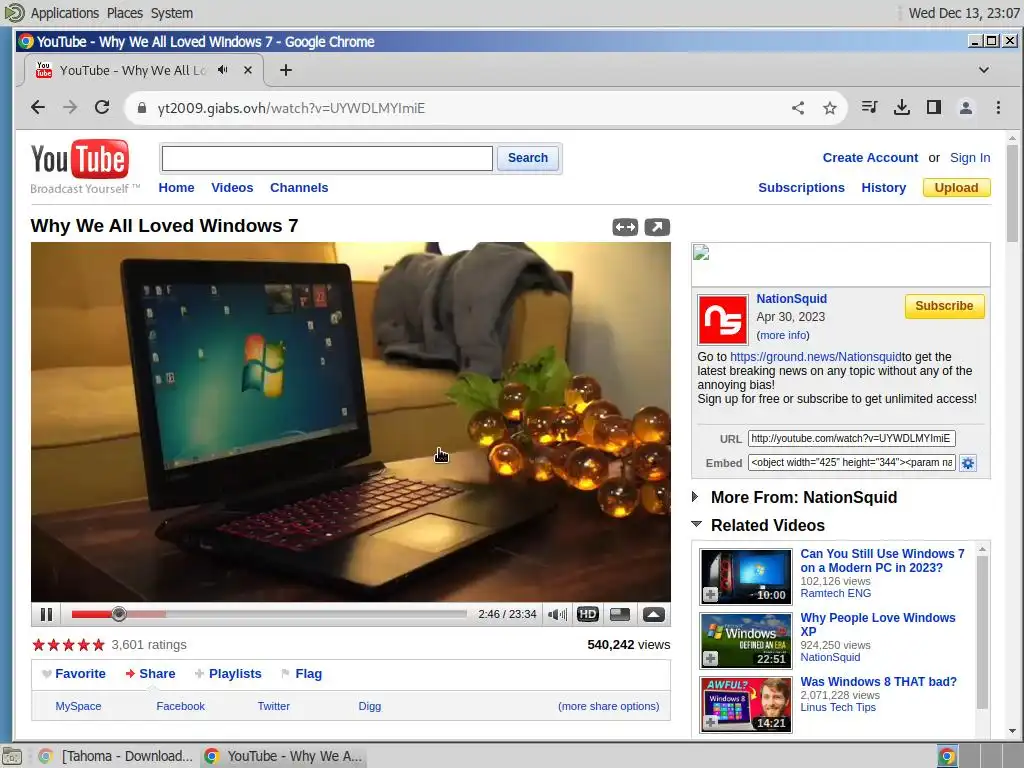Open Can You Still Use Windows 7 video
This screenshot has height=768, width=1024.
click(x=882, y=561)
